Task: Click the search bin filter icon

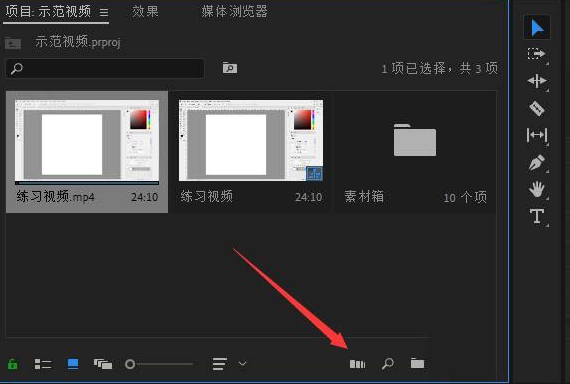Action: 230,68
